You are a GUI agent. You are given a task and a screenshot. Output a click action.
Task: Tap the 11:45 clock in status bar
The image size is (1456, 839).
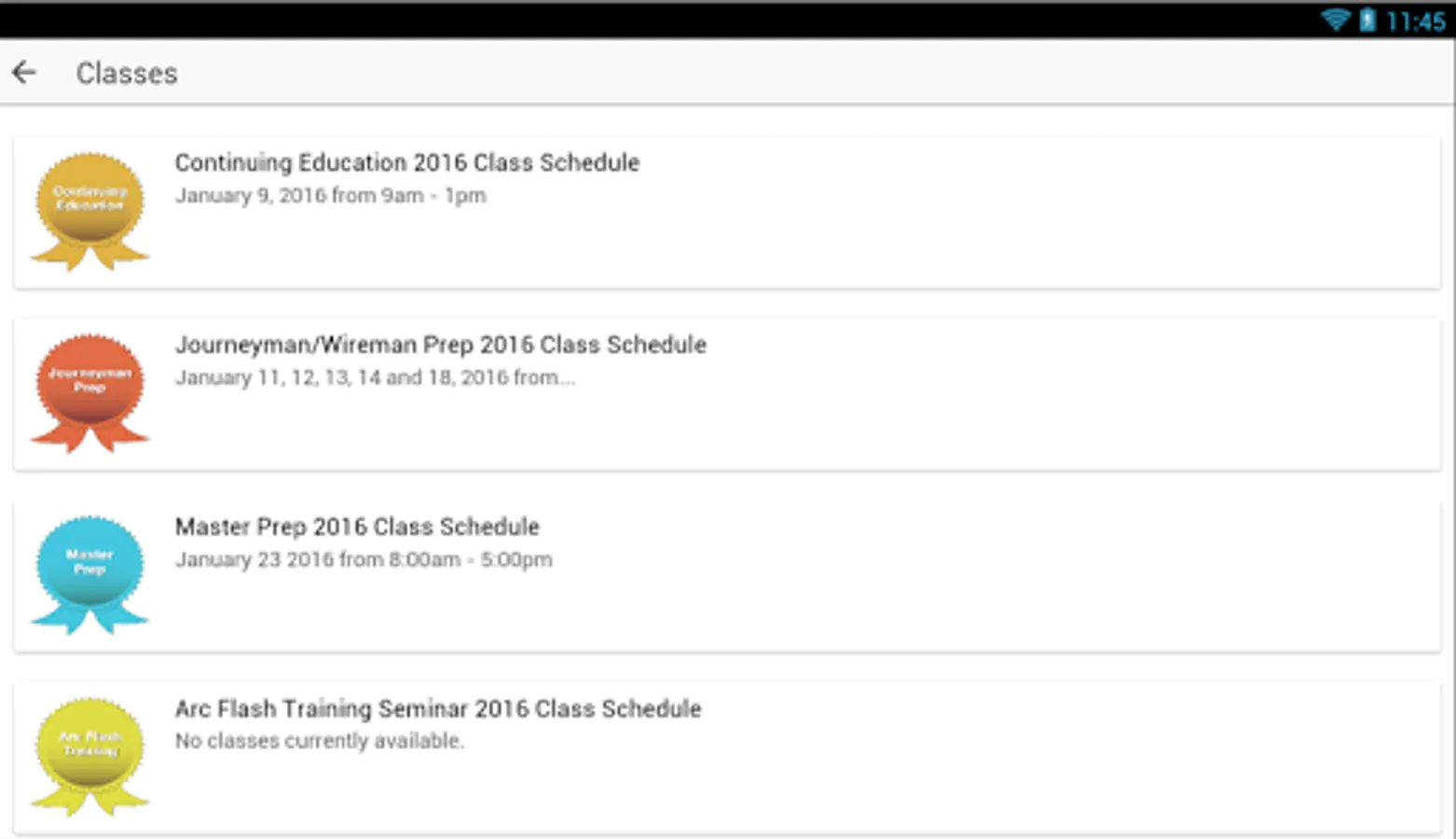click(x=1415, y=21)
